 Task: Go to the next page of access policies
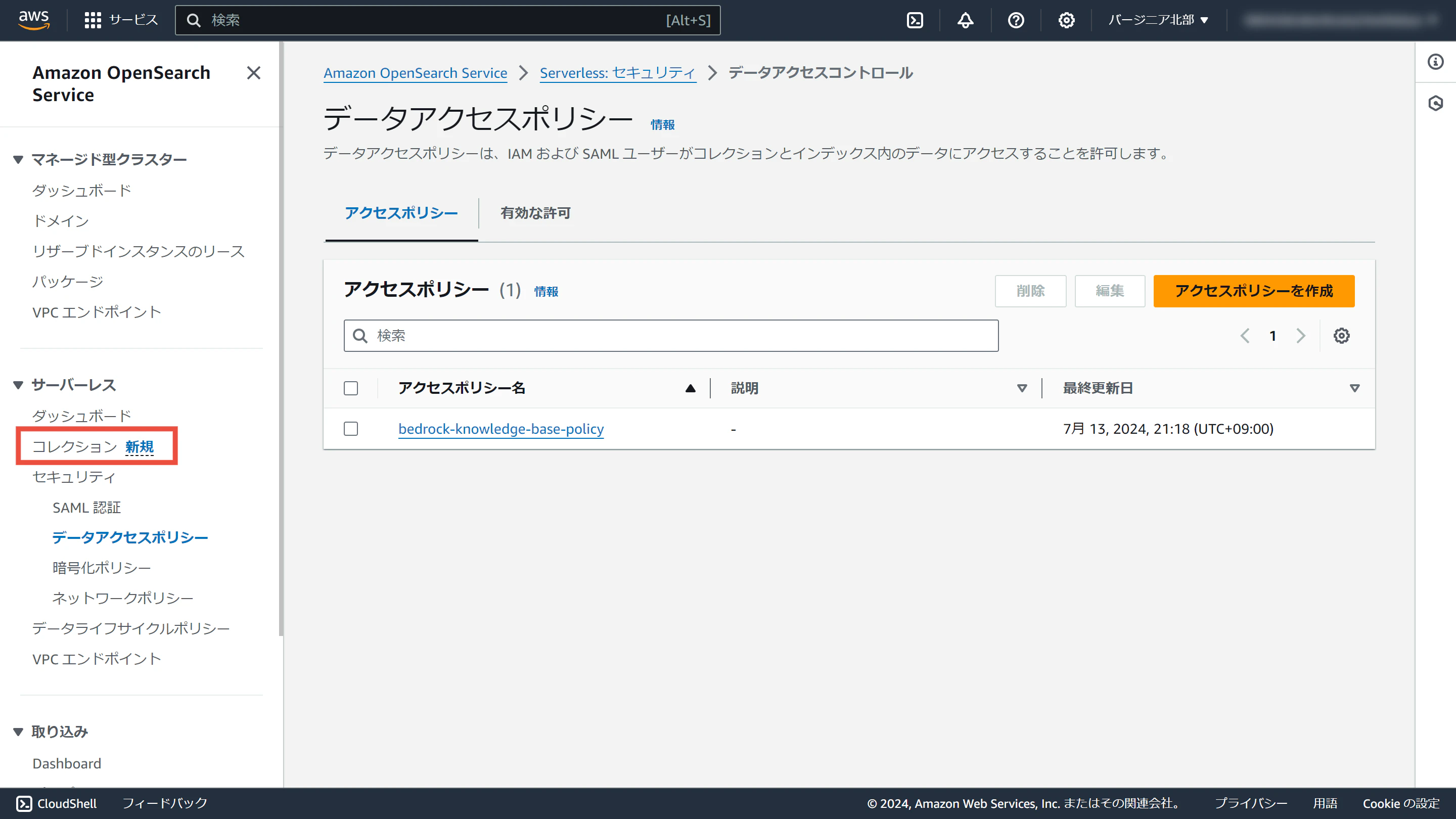click(1301, 336)
